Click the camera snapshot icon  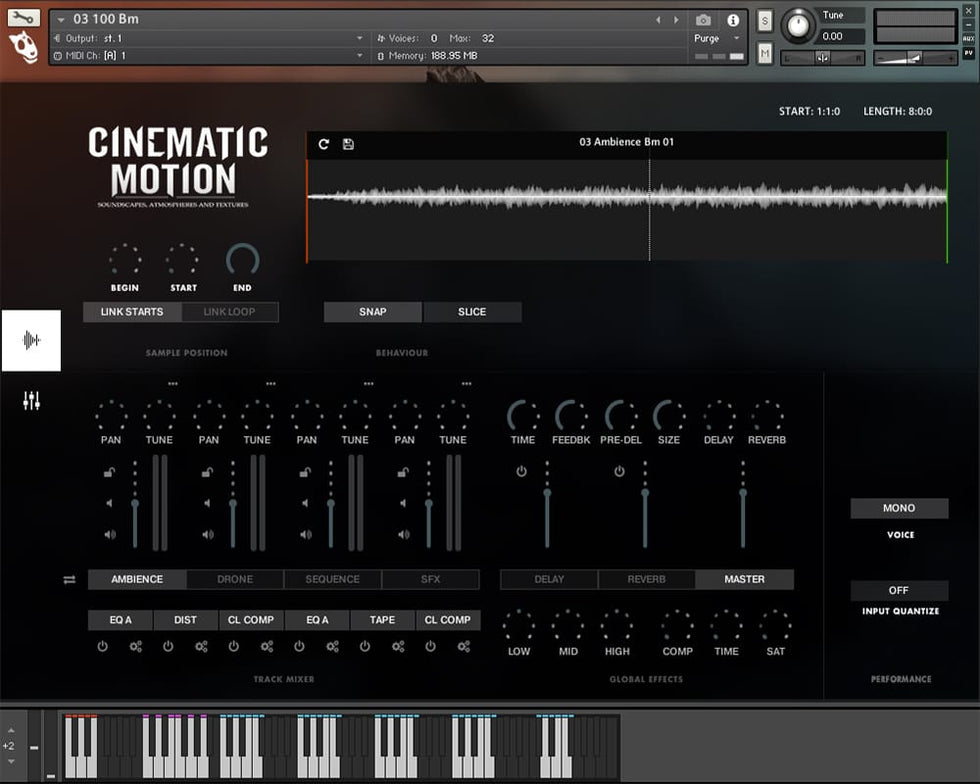(x=703, y=20)
